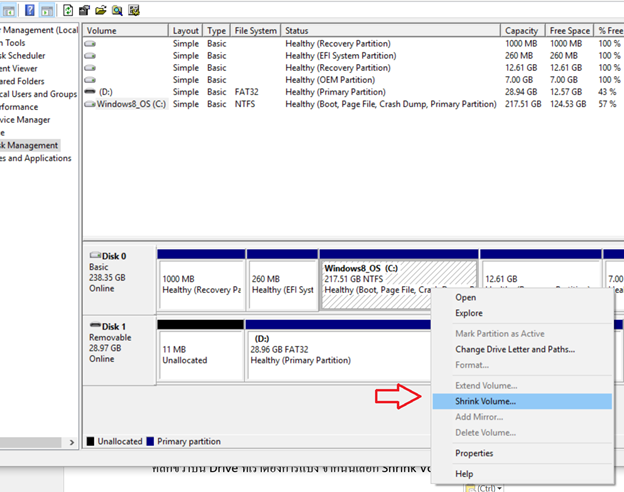The width and height of the screenshot is (624, 492).
Task: Sort by the File System column header
Action: point(255,31)
